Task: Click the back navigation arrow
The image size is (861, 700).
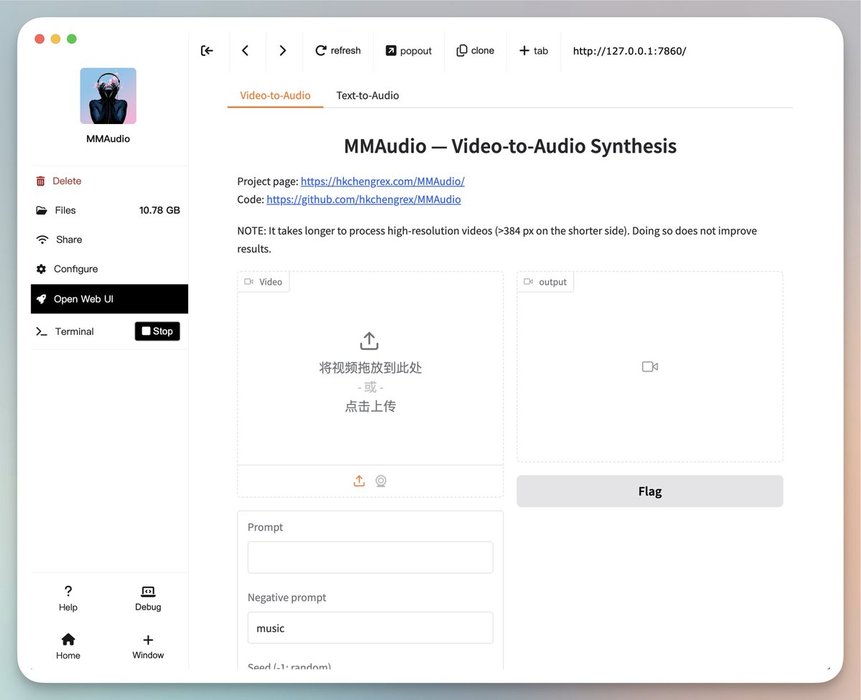Action: coord(245,51)
